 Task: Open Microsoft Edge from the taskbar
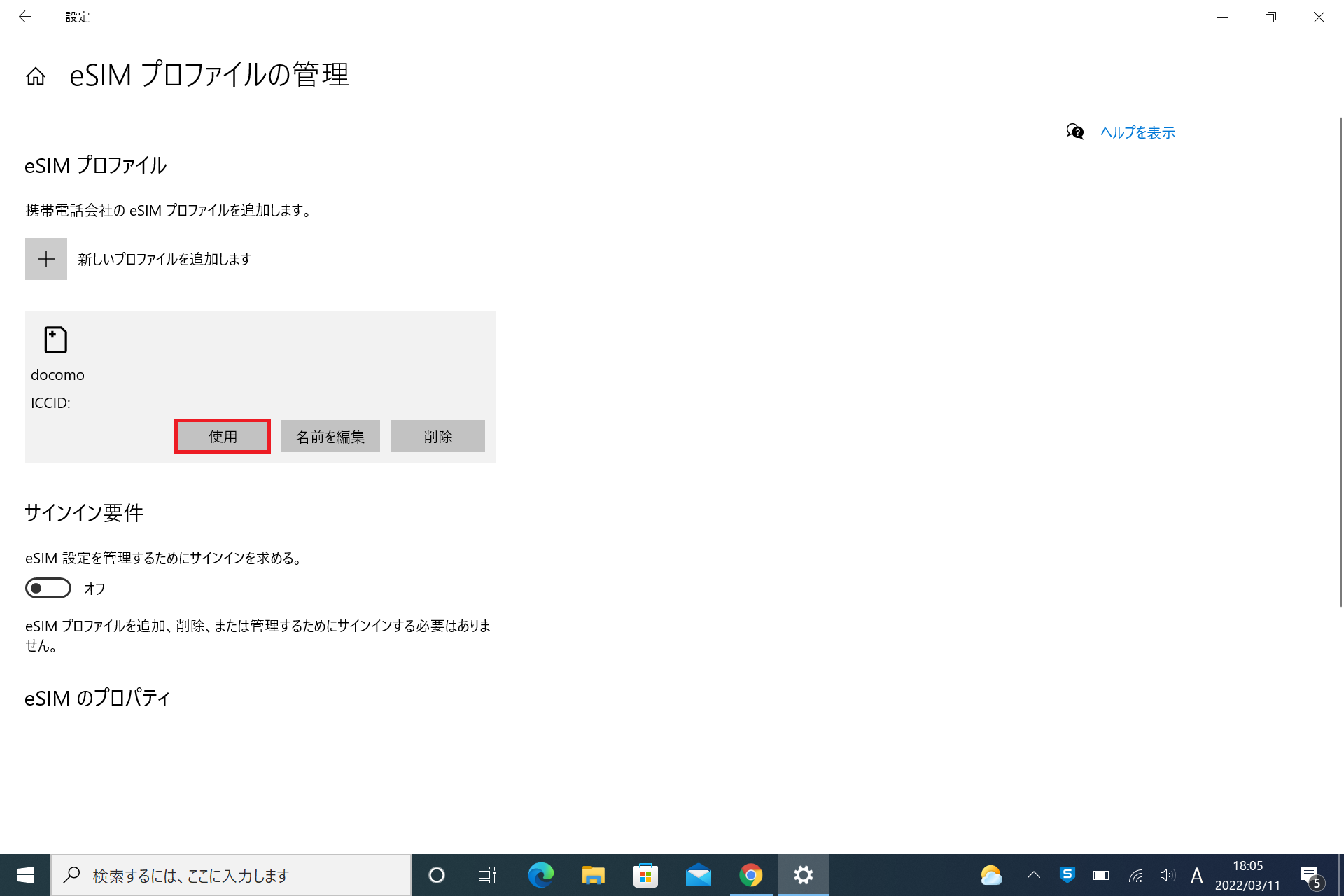click(x=540, y=875)
